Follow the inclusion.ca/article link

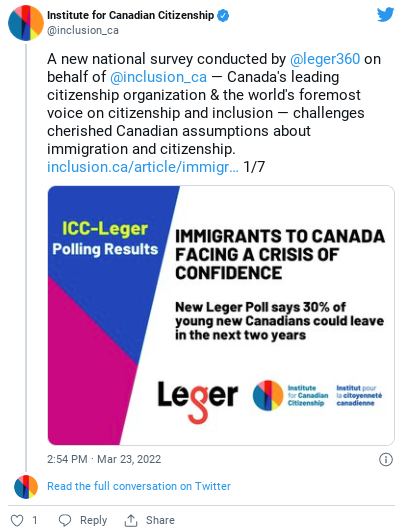point(143,167)
